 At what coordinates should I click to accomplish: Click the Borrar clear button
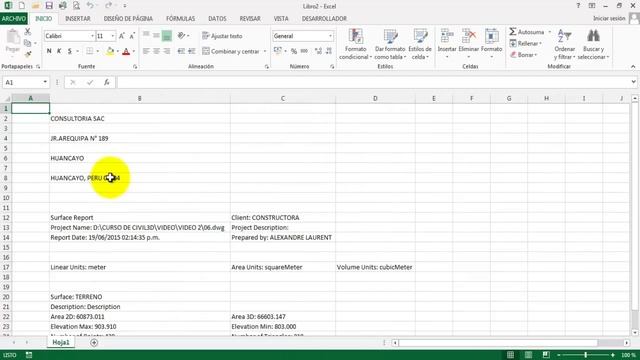[x=523, y=55]
